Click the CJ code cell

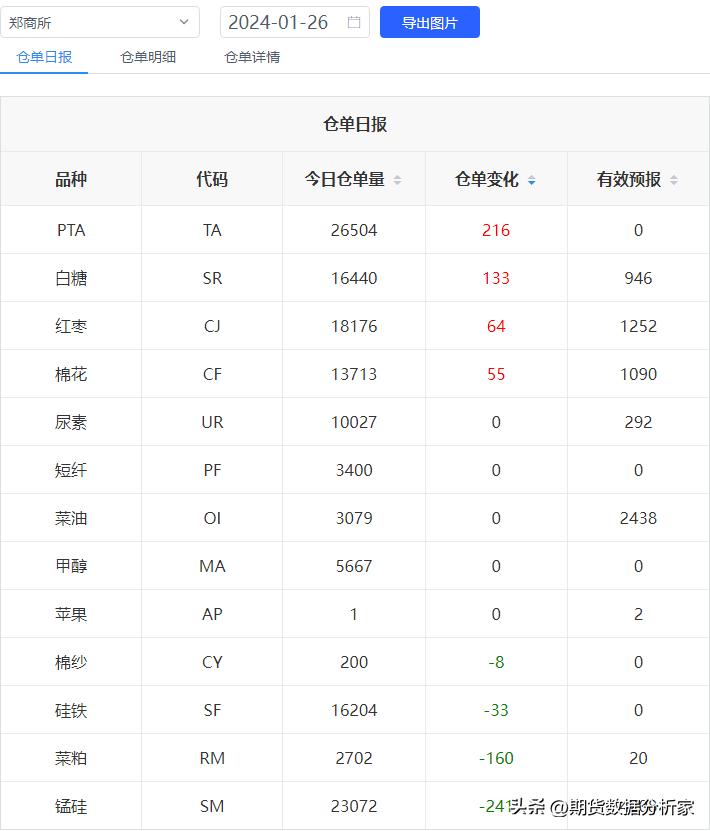tap(212, 326)
